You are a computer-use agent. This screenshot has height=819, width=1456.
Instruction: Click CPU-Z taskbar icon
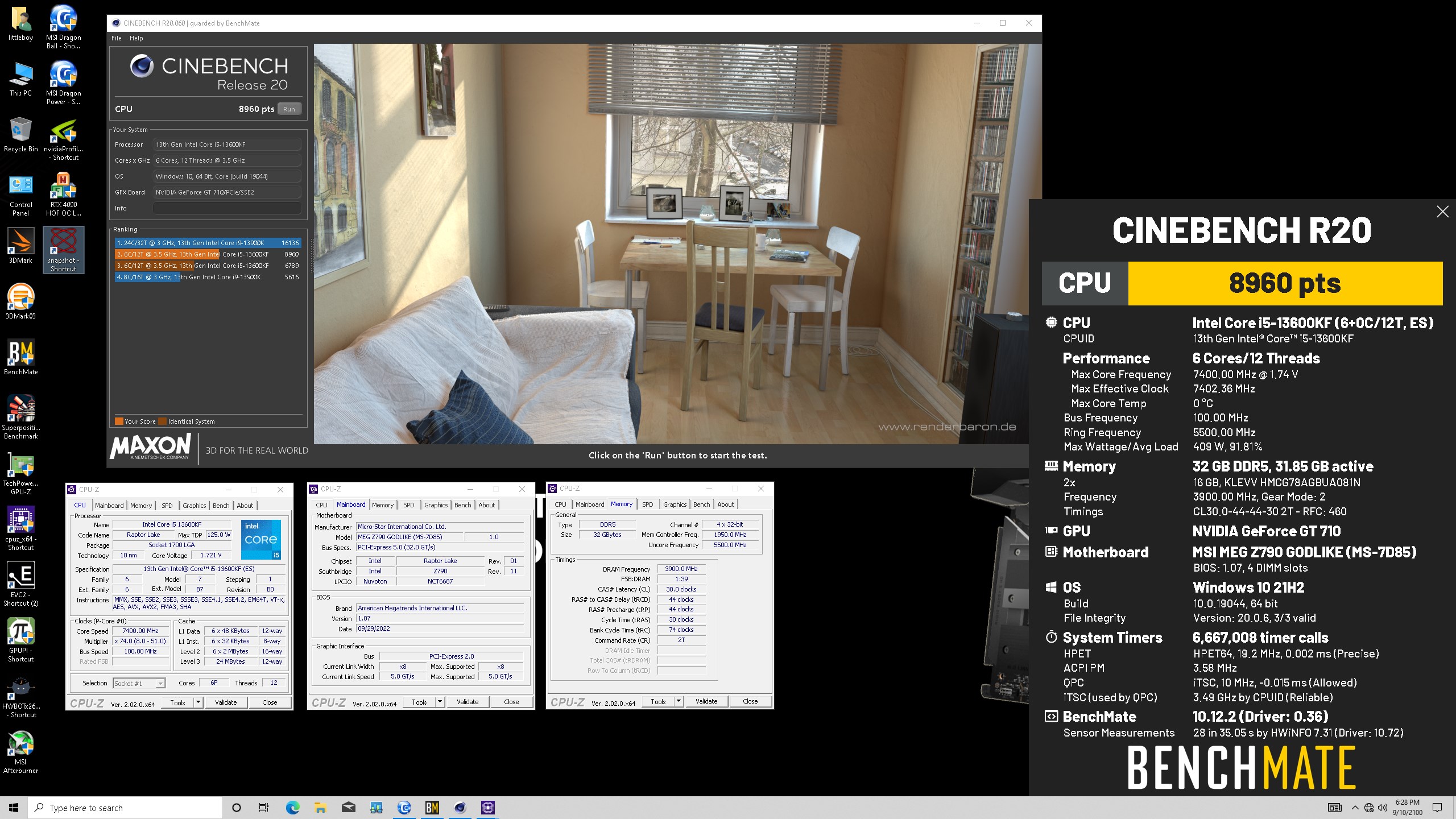click(488, 807)
